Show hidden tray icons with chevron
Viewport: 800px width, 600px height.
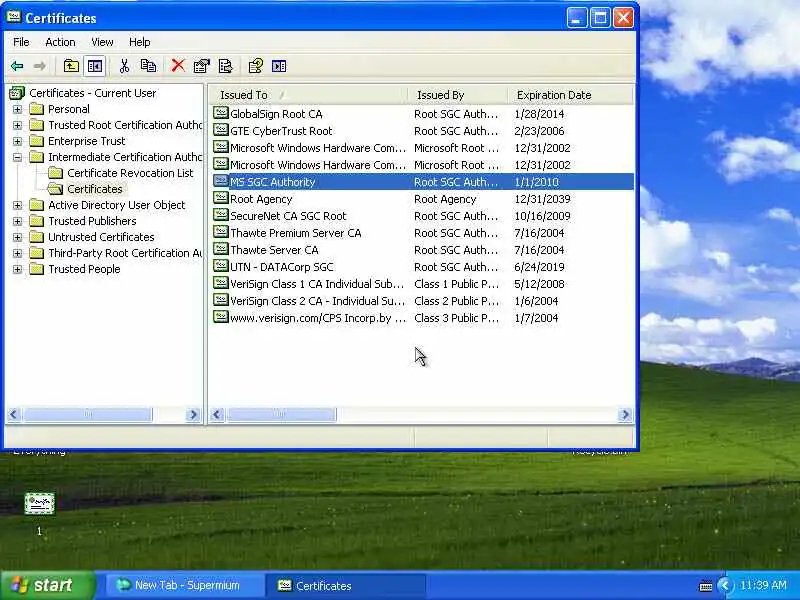coord(724,585)
